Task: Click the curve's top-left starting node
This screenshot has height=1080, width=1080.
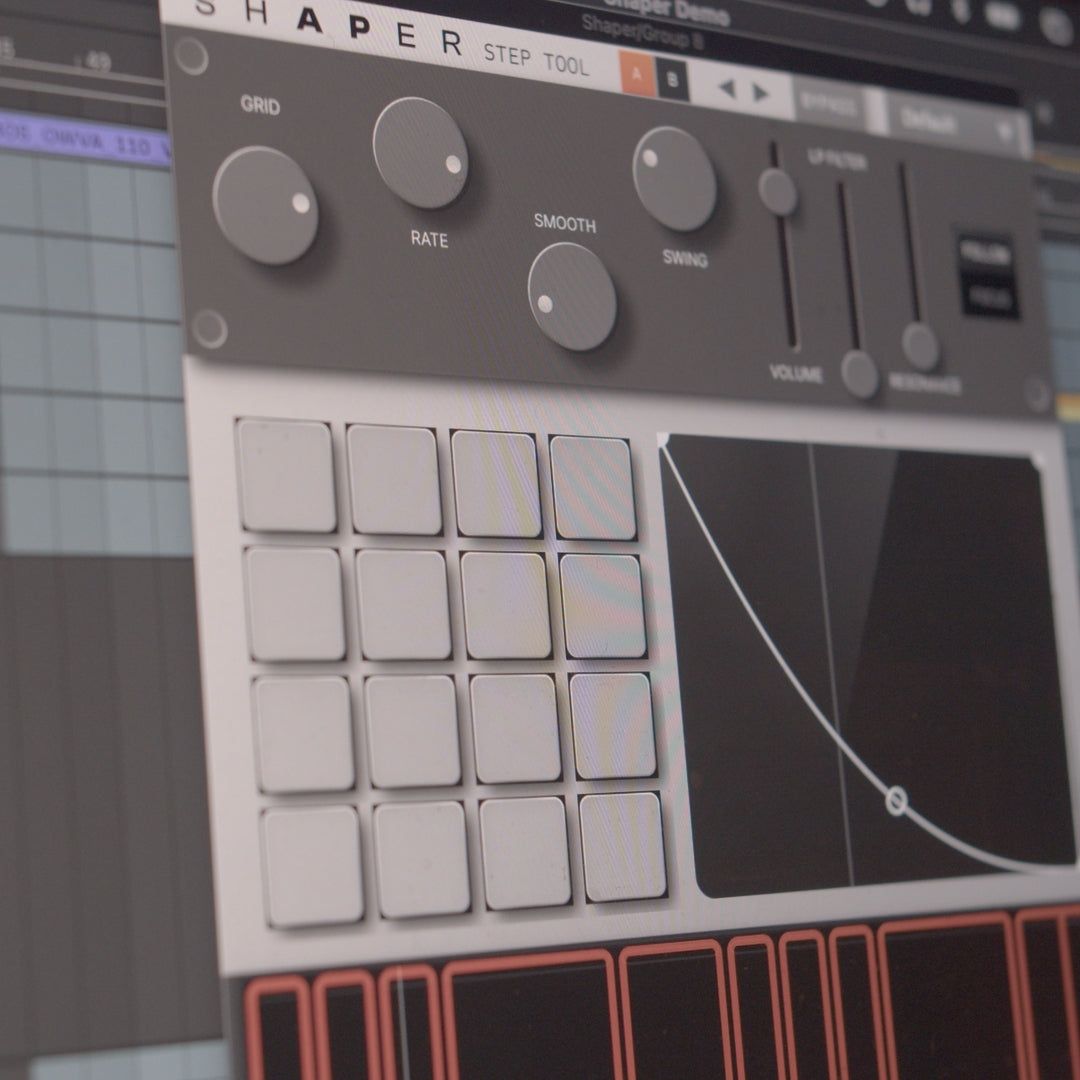Action: pos(663,438)
